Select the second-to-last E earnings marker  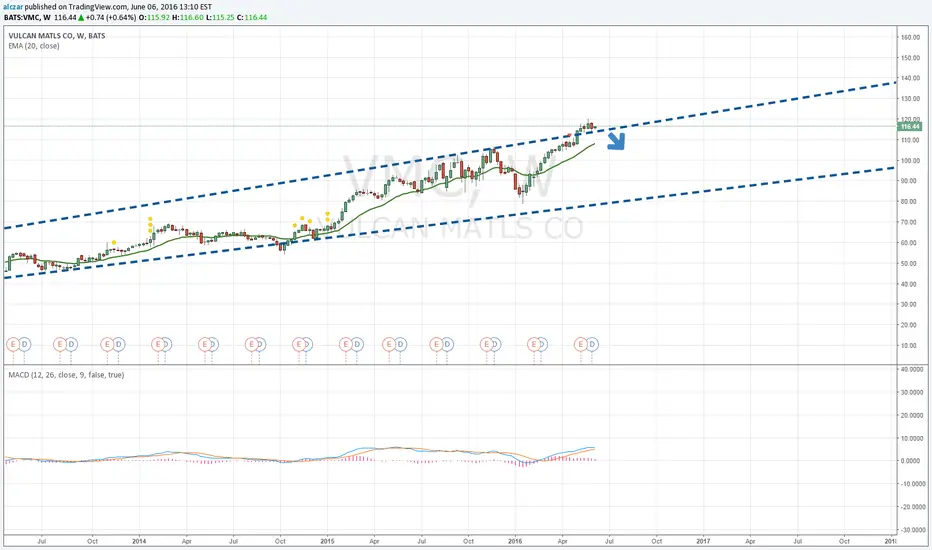(x=534, y=344)
